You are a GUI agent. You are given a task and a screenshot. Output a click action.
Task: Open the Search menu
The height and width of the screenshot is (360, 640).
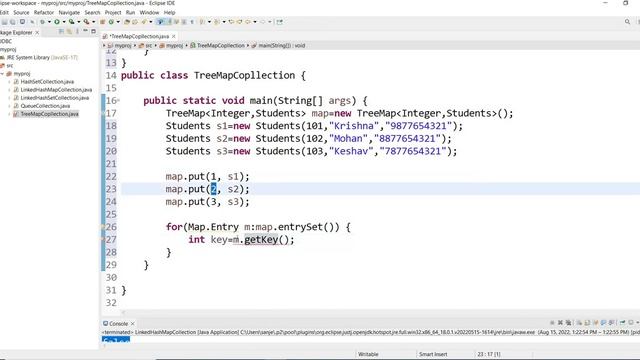point(92,13)
